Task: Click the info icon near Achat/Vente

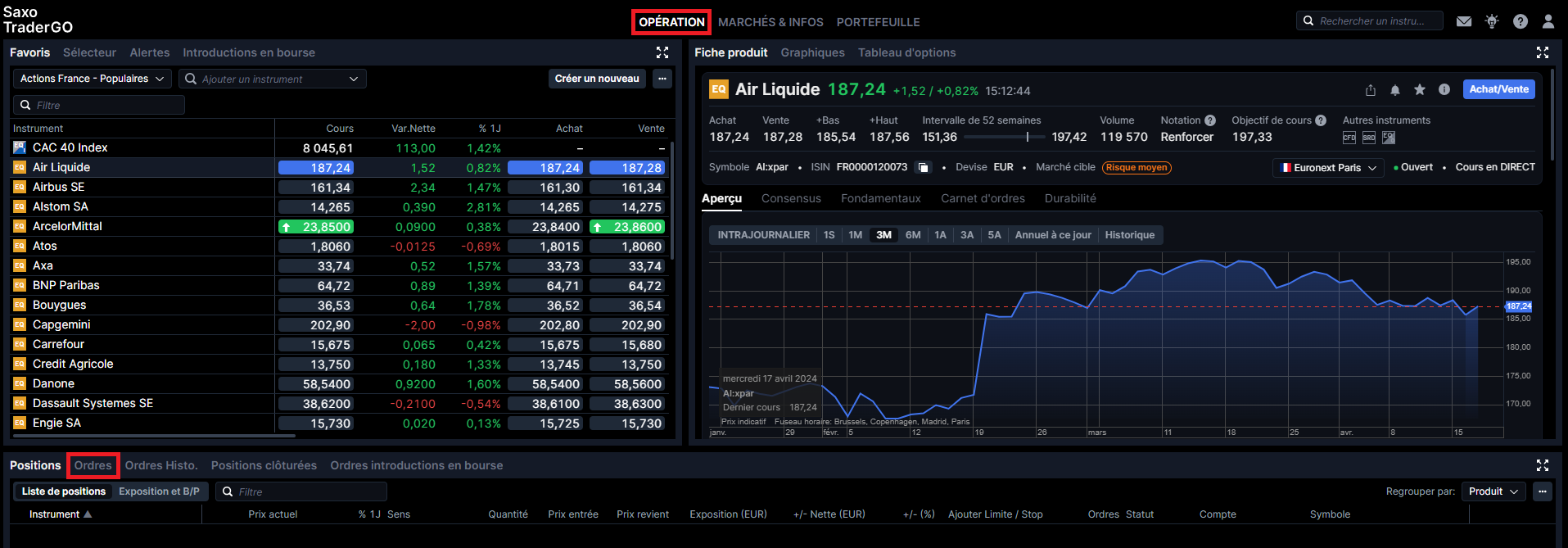Action: point(1444,89)
